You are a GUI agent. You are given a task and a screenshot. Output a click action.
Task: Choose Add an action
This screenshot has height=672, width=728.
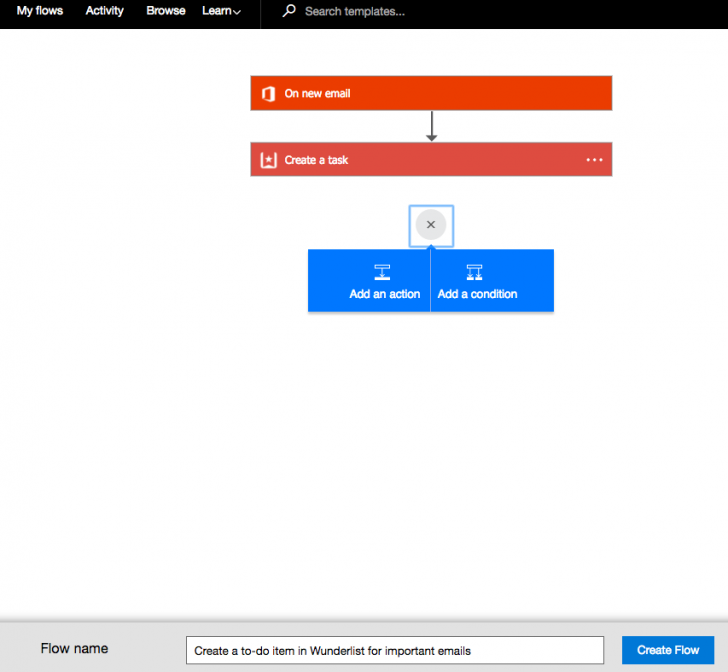click(x=369, y=281)
